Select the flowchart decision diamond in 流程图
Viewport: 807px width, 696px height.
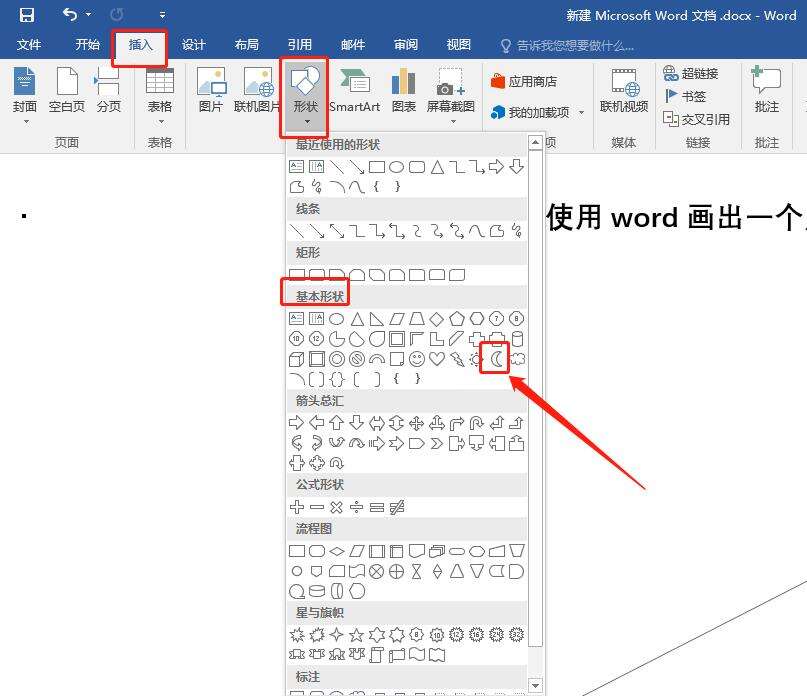[x=337, y=551]
